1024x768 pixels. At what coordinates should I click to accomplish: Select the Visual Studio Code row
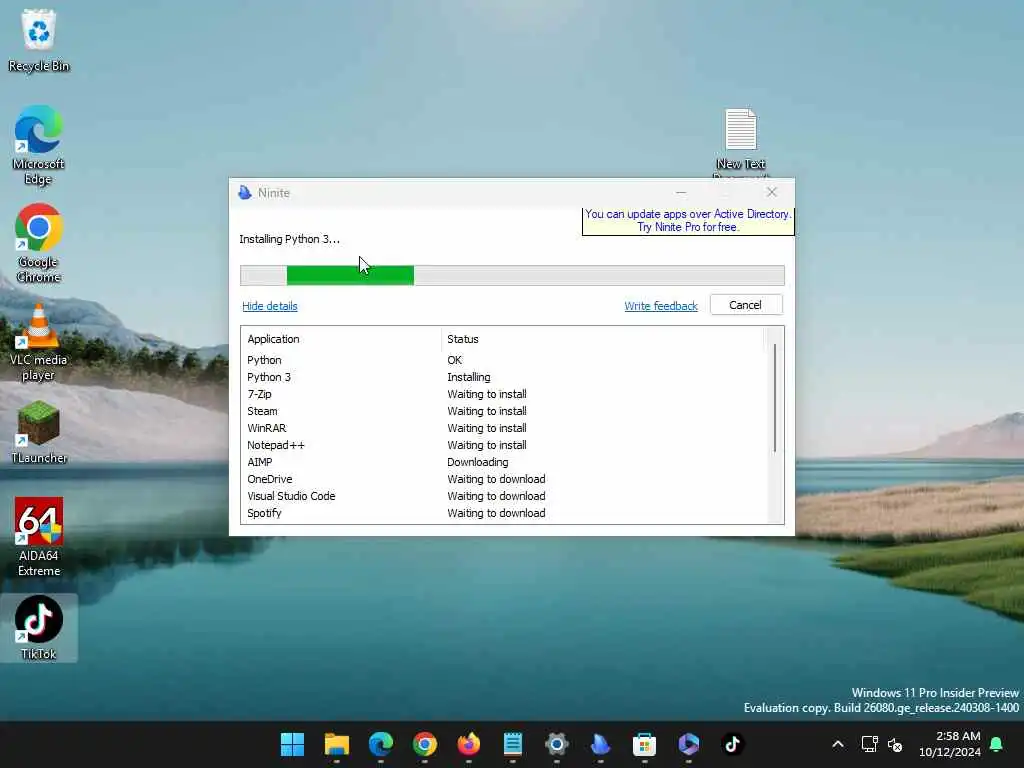[x=503, y=496]
